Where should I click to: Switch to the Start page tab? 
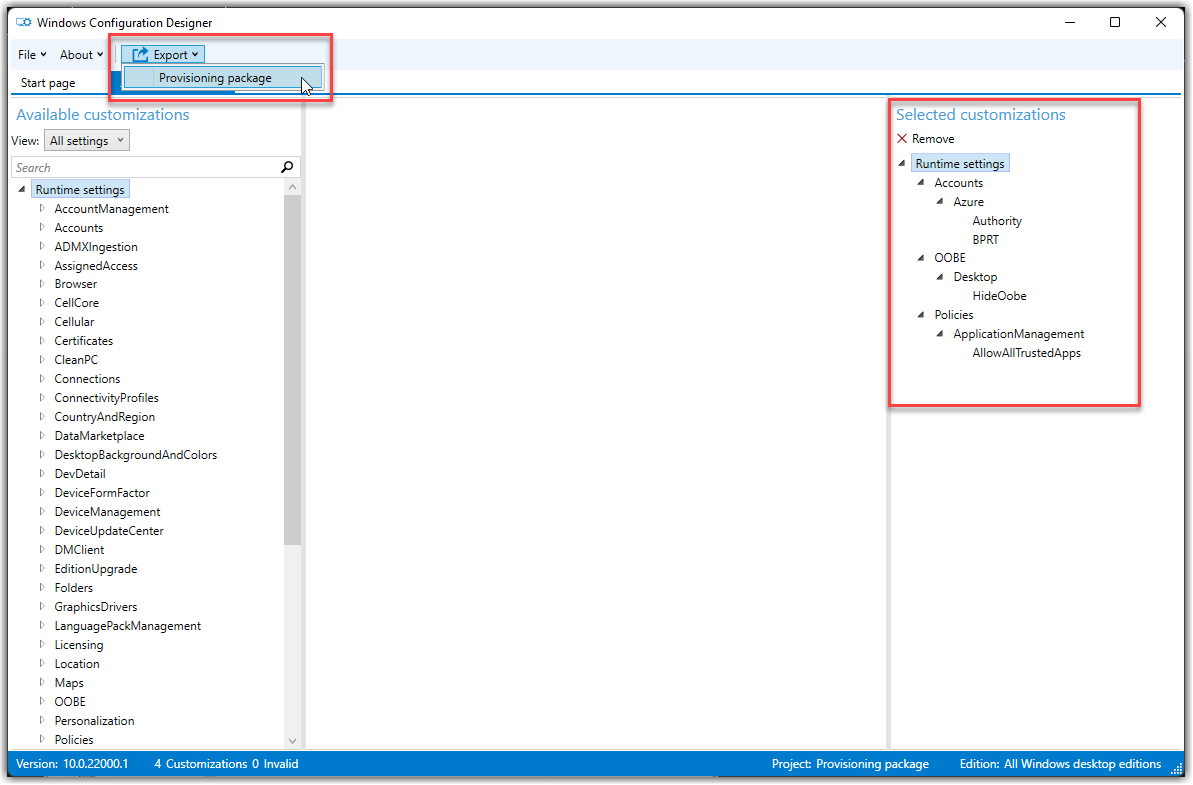[48, 83]
